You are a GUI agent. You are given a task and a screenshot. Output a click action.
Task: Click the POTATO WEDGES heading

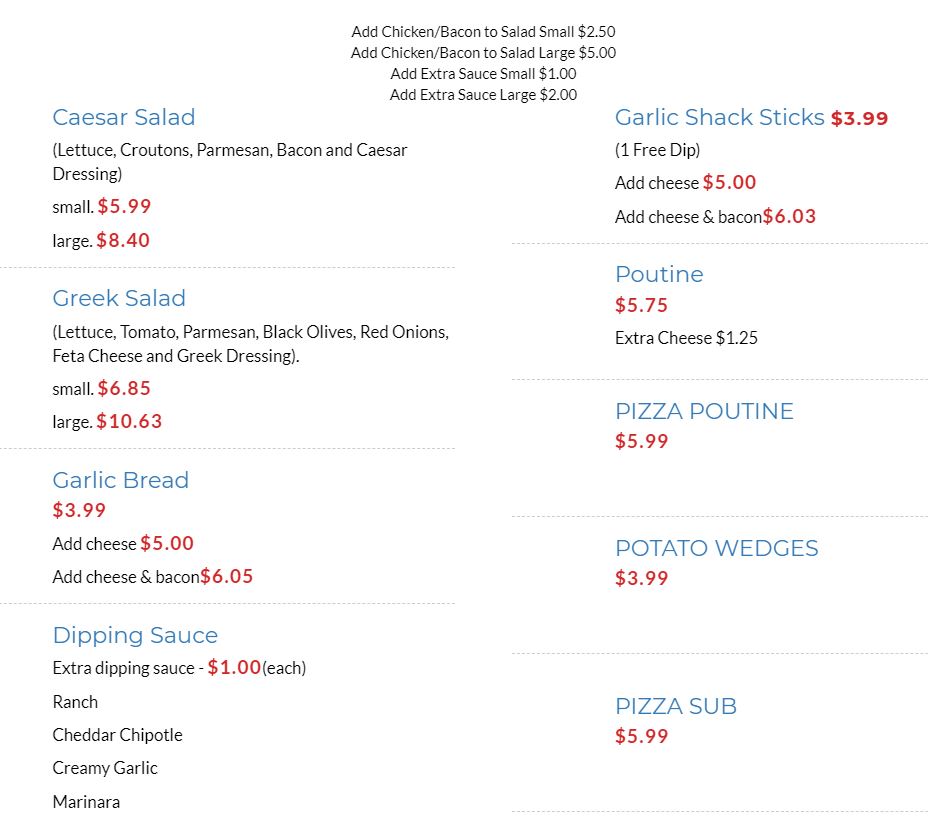[x=716, y=548]
